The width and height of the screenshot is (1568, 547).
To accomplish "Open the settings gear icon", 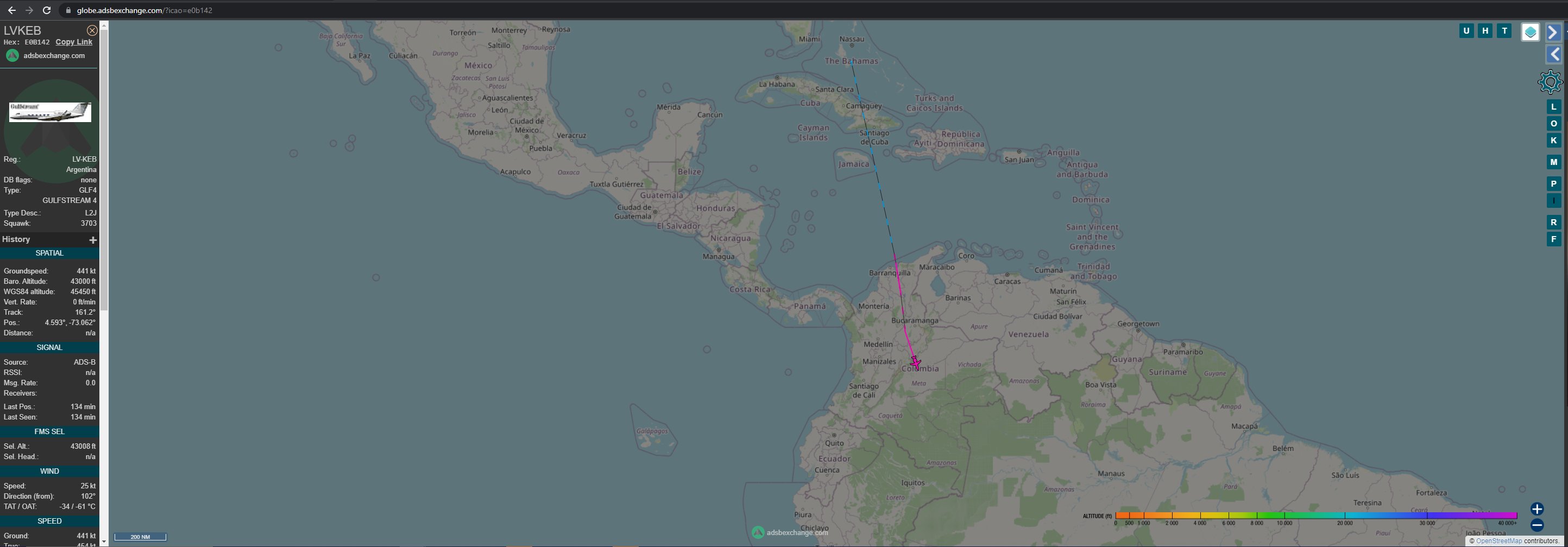I will coord(1550,82).
